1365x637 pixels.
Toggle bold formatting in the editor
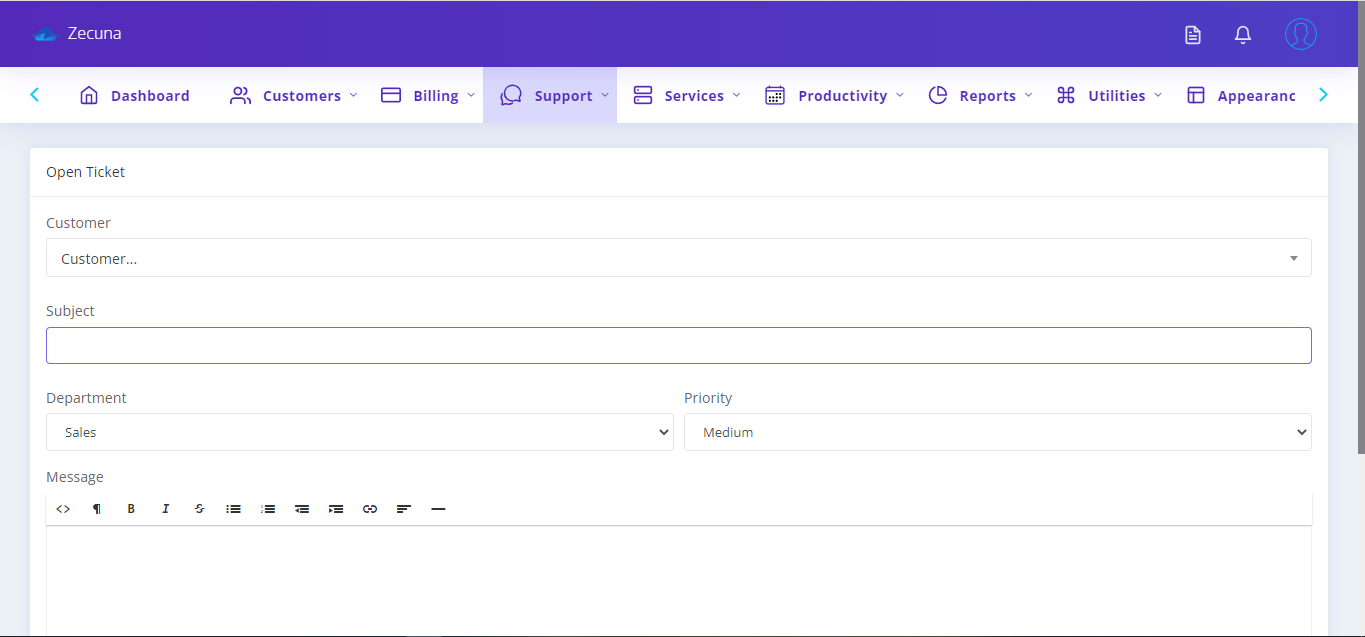coord(131,508)
